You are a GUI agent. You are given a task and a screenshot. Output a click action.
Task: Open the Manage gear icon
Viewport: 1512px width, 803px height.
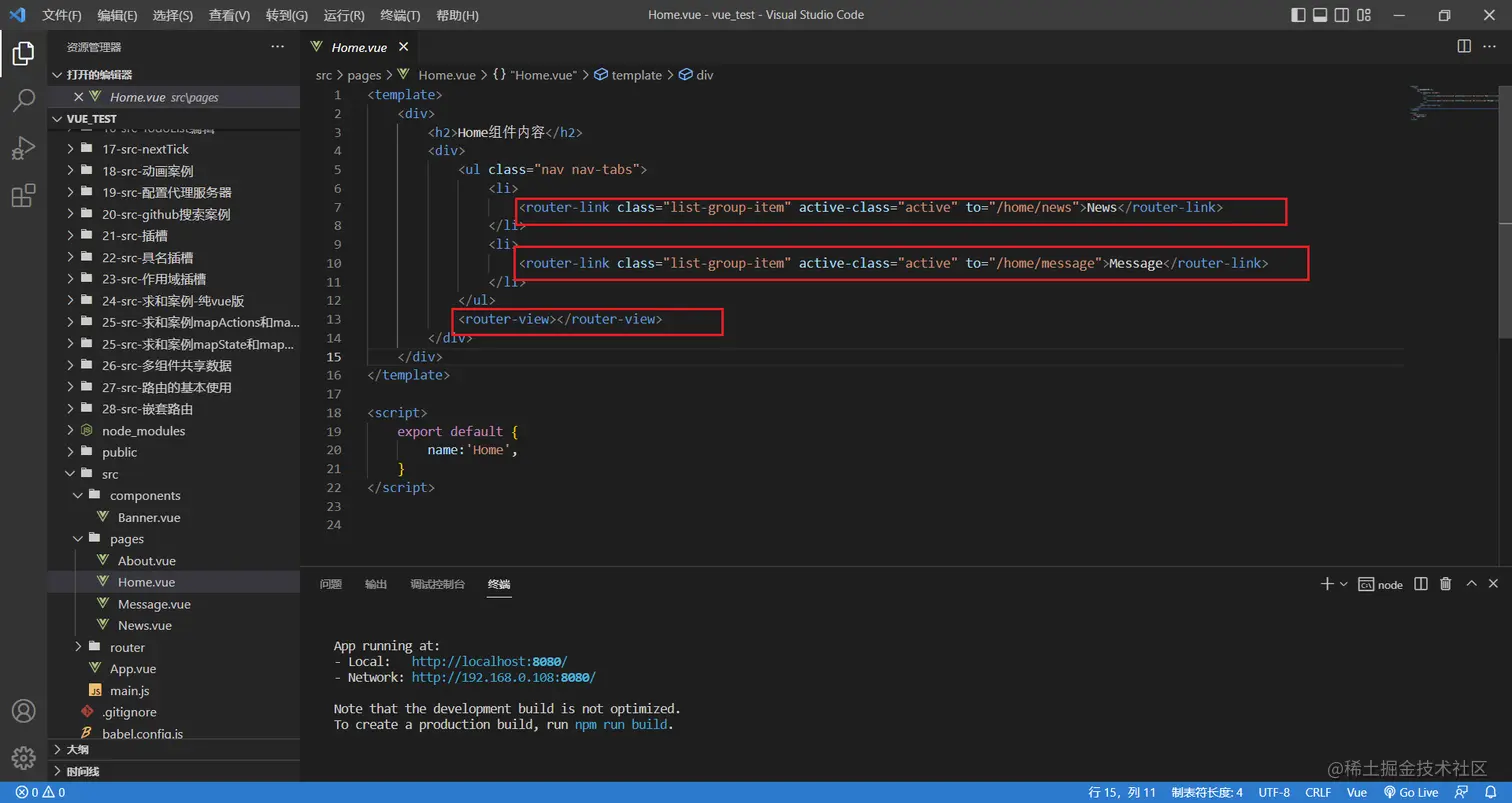(x=23, y=758)
